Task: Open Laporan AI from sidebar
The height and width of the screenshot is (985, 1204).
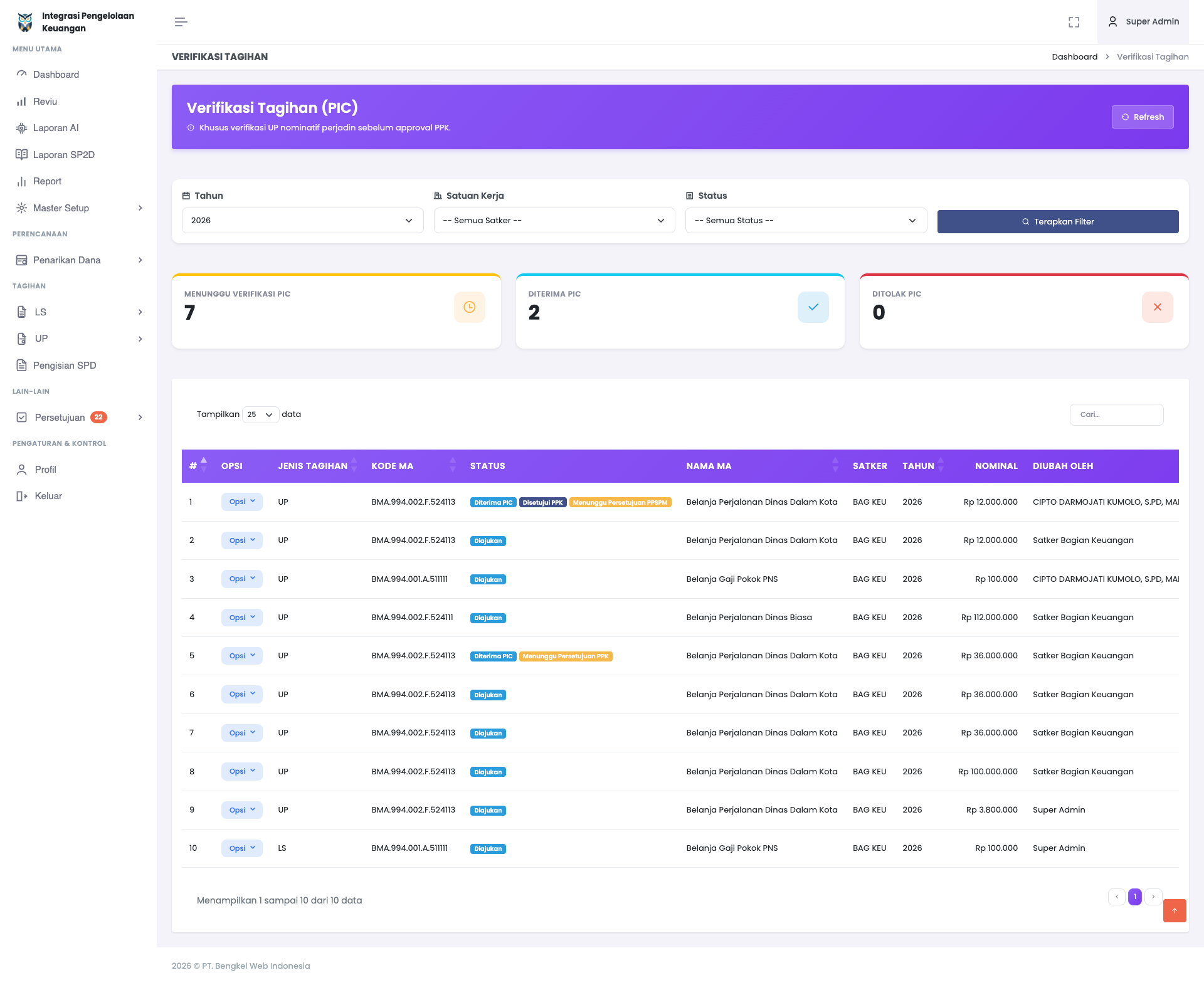Action: [x=56, y=128]
